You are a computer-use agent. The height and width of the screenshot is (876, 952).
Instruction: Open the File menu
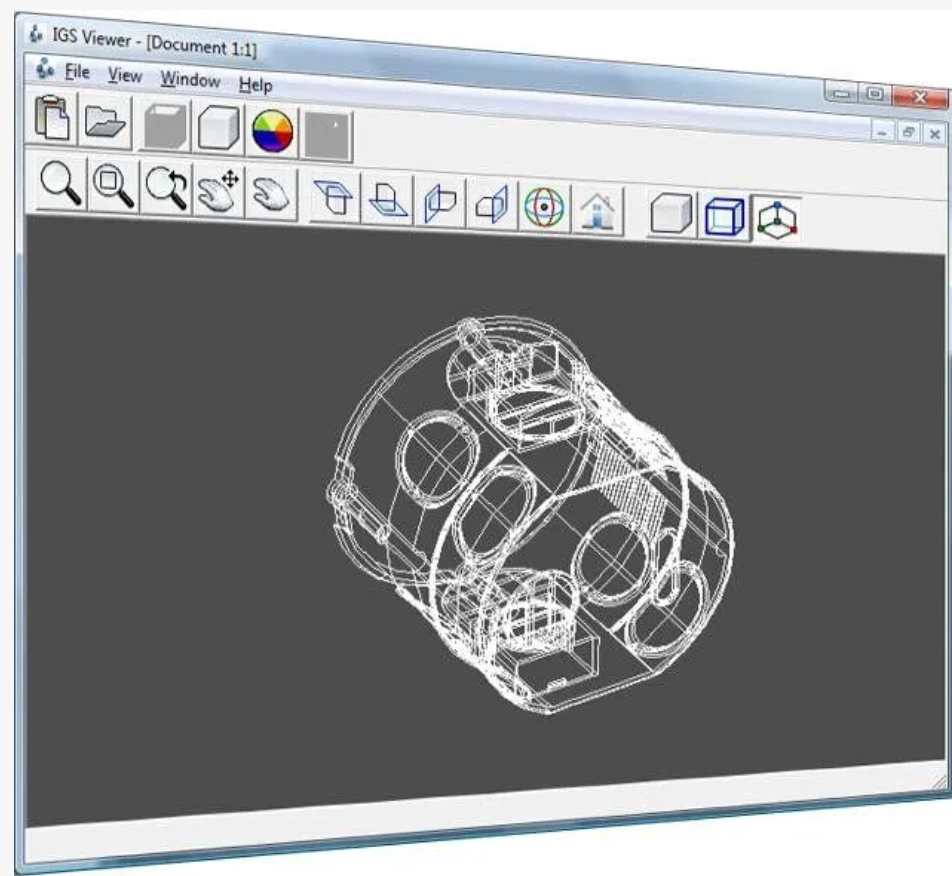(x=77, y=72)
